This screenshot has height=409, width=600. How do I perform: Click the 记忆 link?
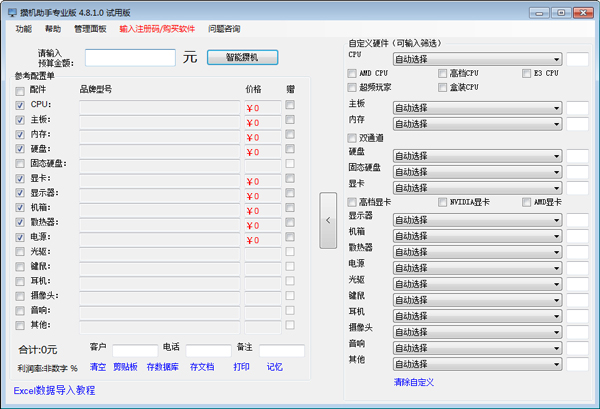click(x=274, y=367)
